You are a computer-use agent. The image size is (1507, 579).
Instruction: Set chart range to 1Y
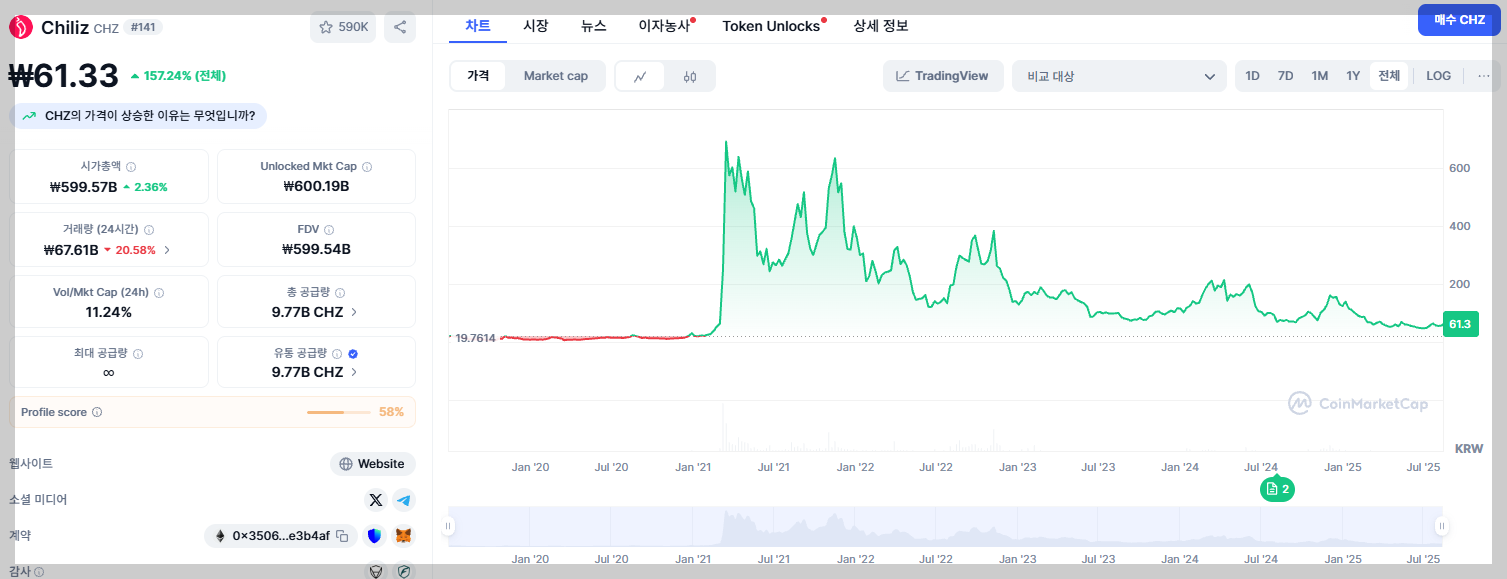pyautogui.click(x=1353, y=76)
